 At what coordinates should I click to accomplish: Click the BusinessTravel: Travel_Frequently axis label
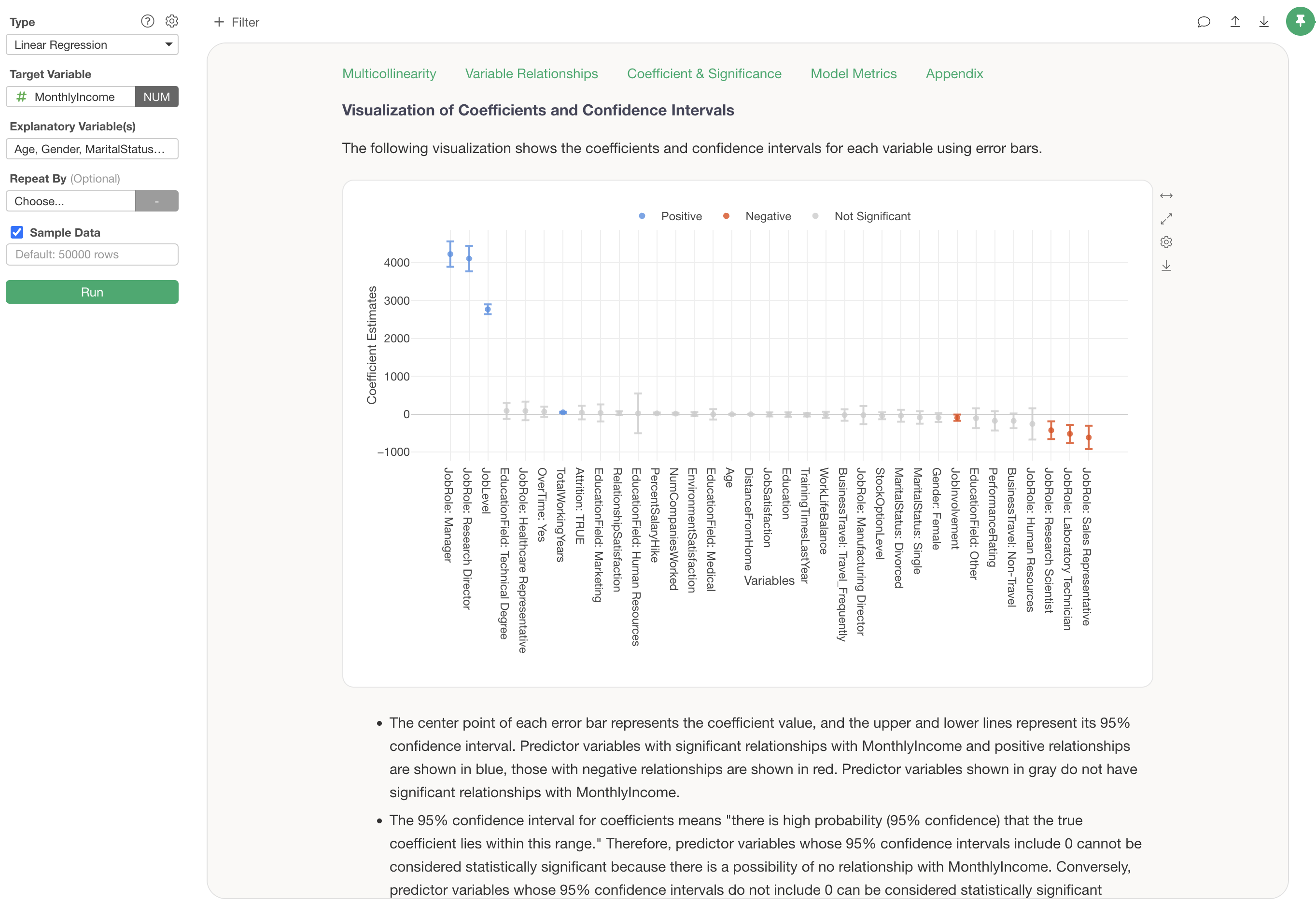[842, 555]
